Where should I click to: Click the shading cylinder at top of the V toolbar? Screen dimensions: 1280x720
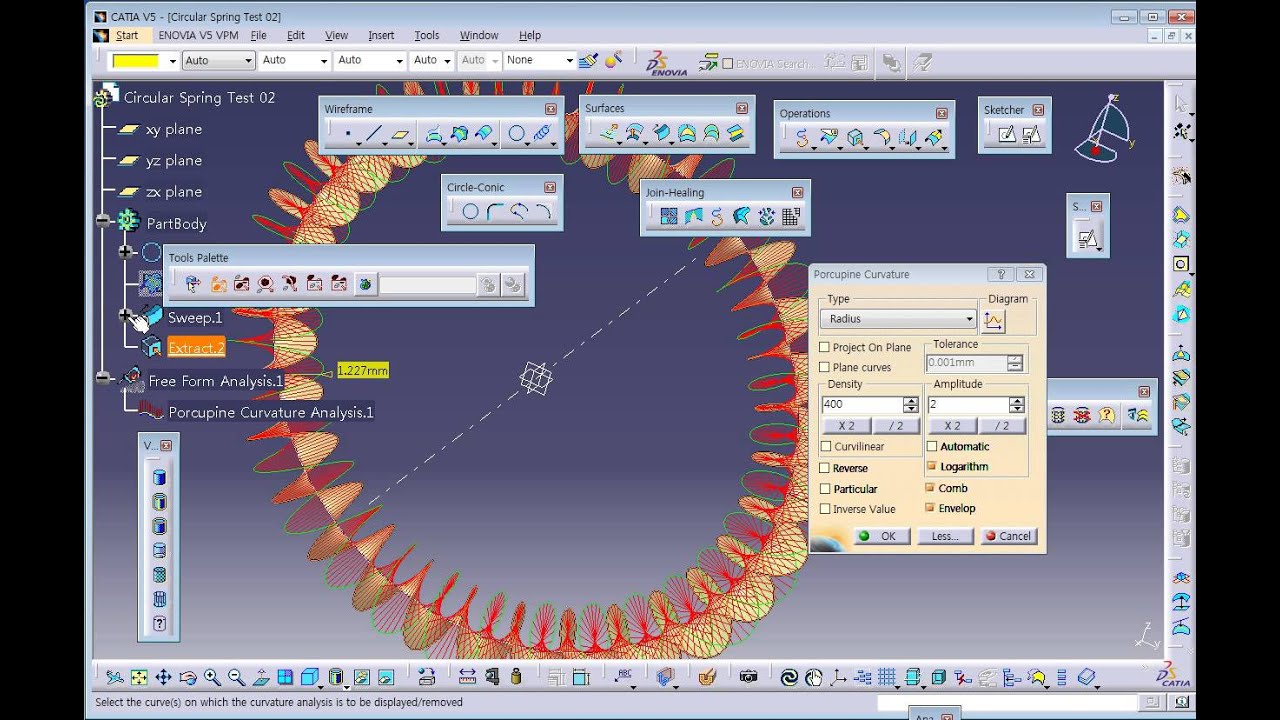(x=159, y=477)
